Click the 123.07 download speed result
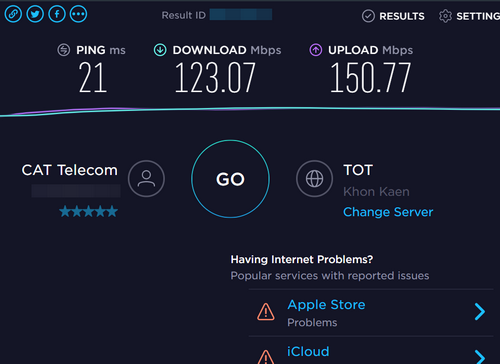 tap(215, 78)
